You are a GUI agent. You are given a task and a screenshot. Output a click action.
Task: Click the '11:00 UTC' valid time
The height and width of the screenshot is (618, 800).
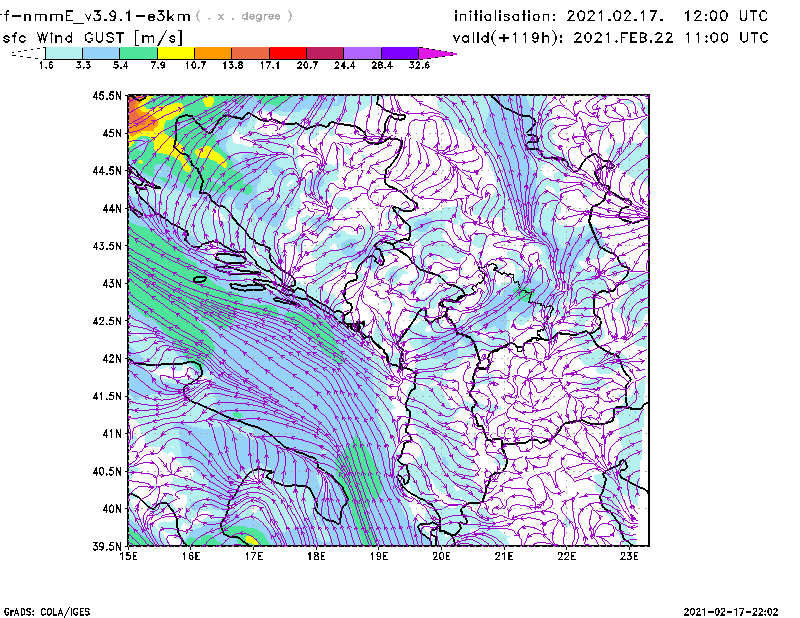coord(727,38)
